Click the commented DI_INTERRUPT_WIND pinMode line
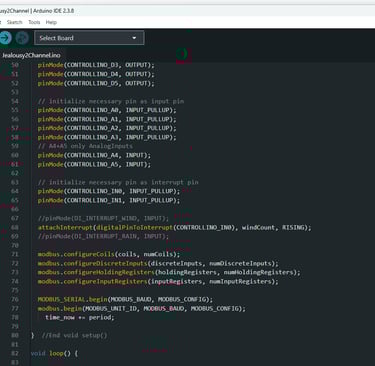 [103, 218]
